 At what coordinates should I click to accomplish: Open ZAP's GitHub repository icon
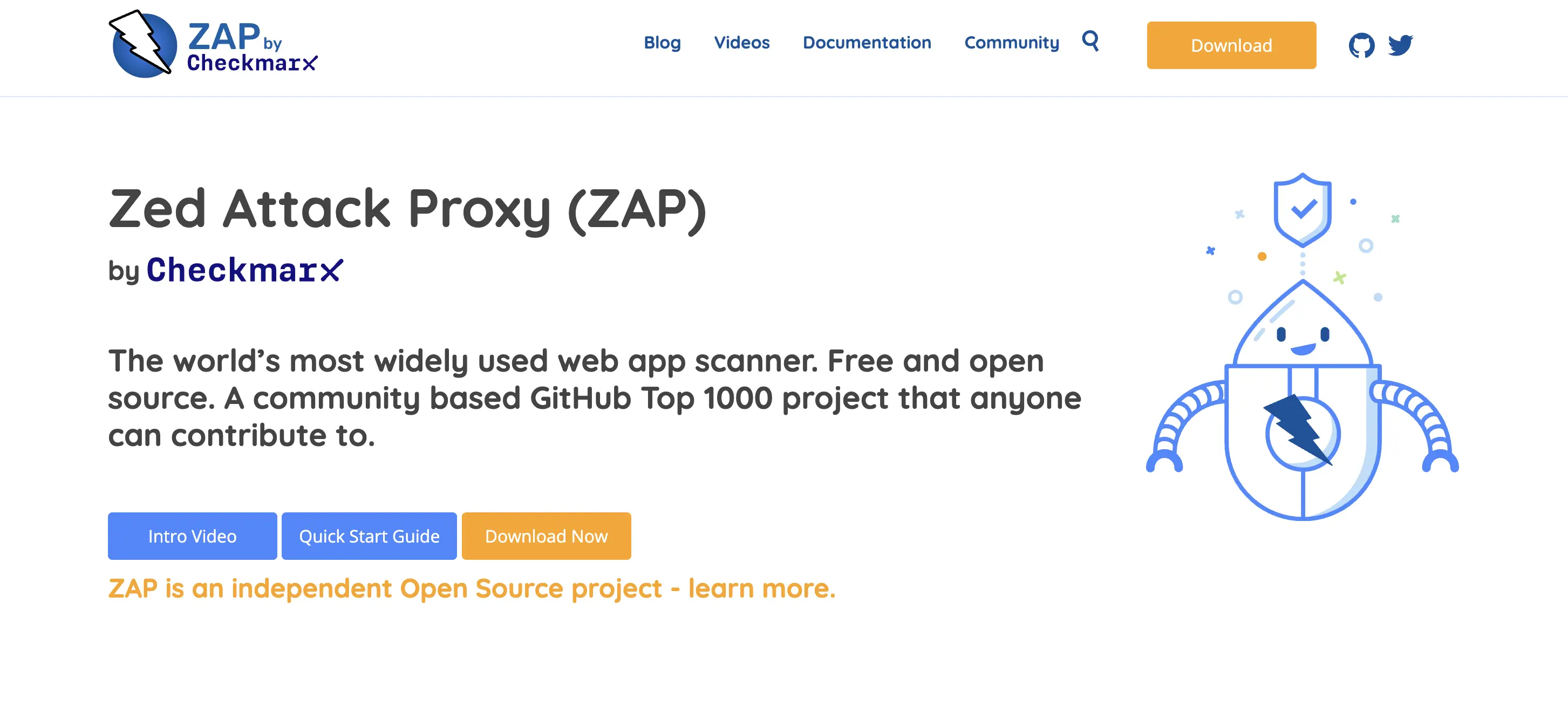(1363, 44)
